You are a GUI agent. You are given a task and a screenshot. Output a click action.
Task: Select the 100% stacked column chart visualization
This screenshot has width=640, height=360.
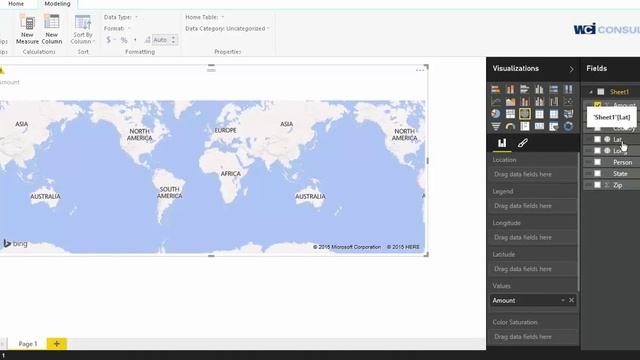tap(568, 89)
